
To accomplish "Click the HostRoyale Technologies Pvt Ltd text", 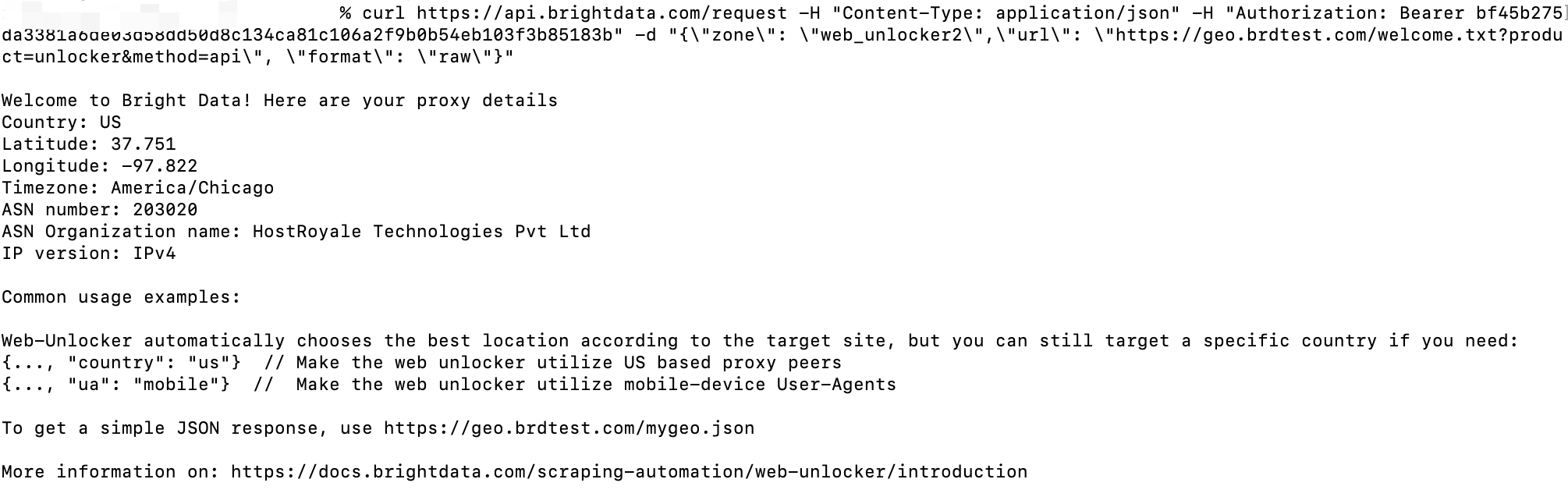I will (x=421, y=232).
